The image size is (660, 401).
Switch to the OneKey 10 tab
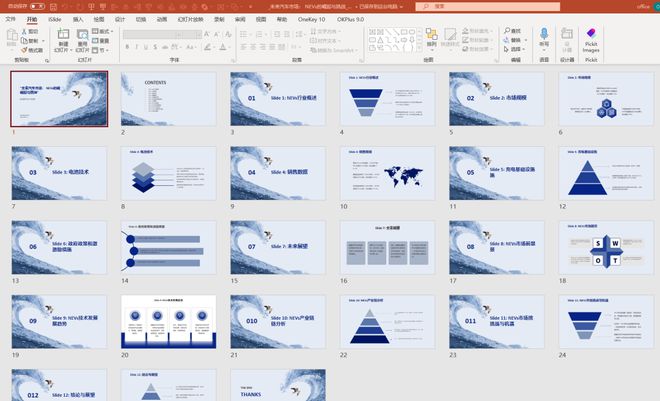click(x=311, y=19)
